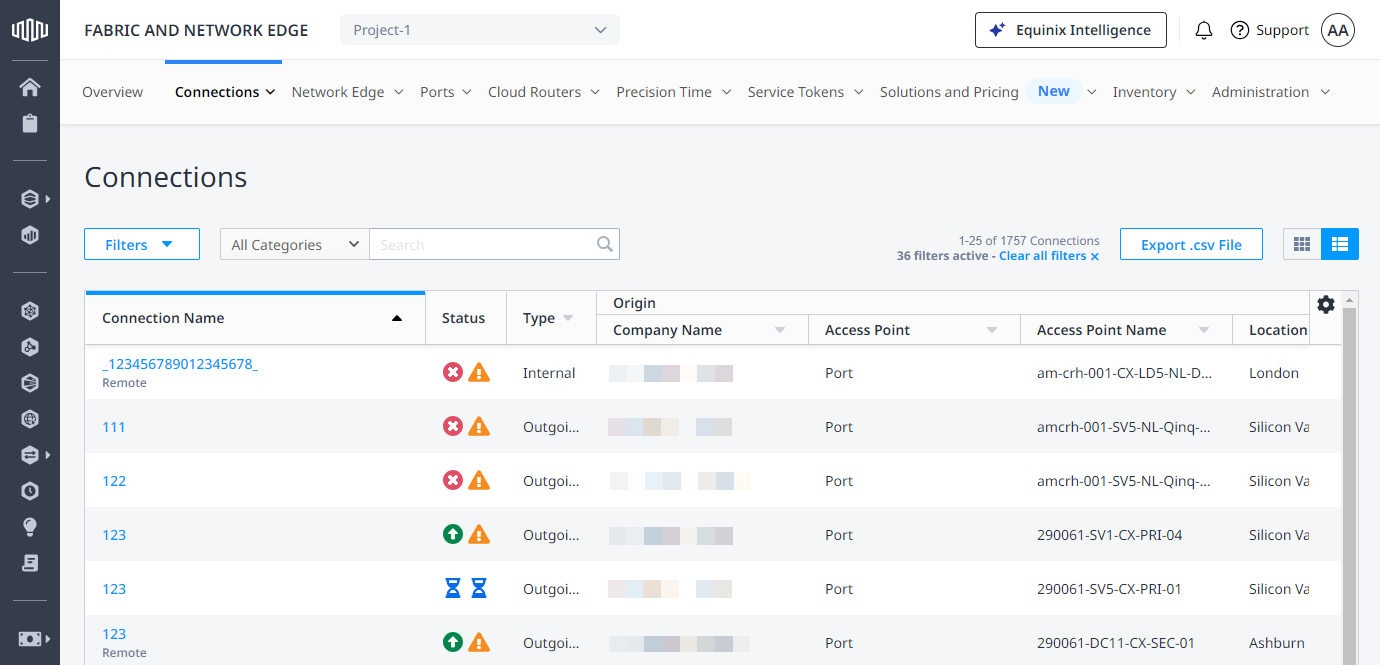The width and height of the screenshot is (1380, 665).
Task: Select cell am-crh-001-CX-LD5-NL-D...
Action: click(1125, 373)
